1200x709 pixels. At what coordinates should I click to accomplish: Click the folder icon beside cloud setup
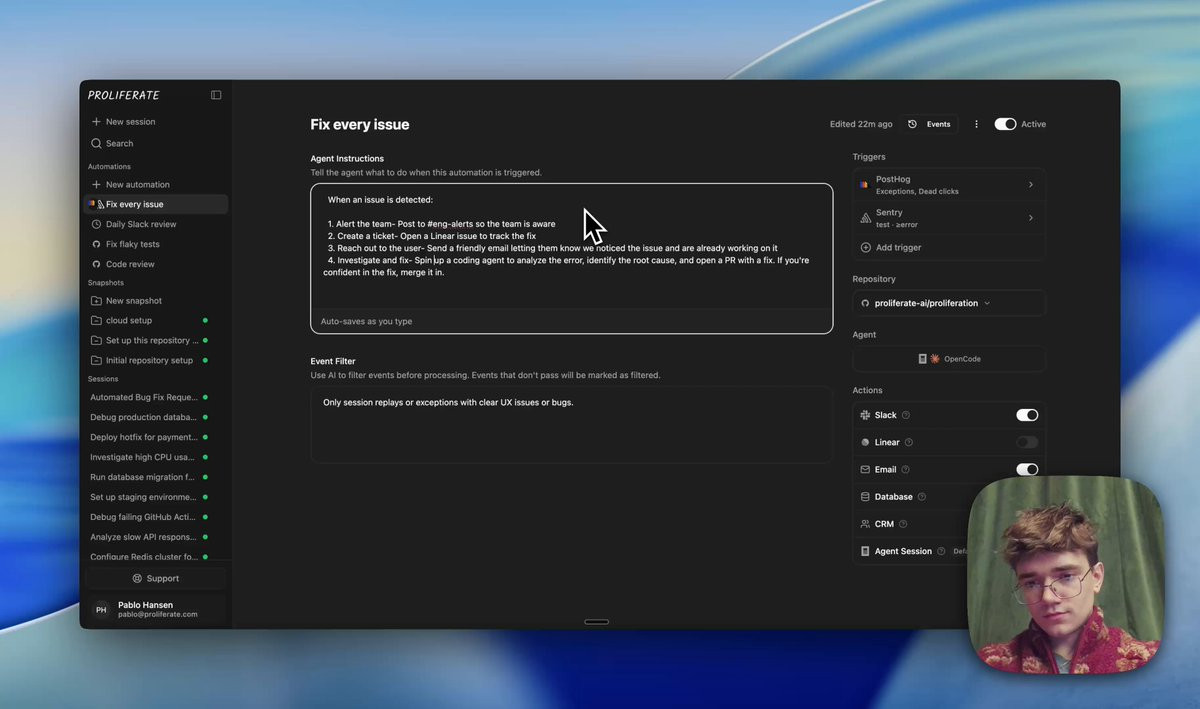coord(96,321)
